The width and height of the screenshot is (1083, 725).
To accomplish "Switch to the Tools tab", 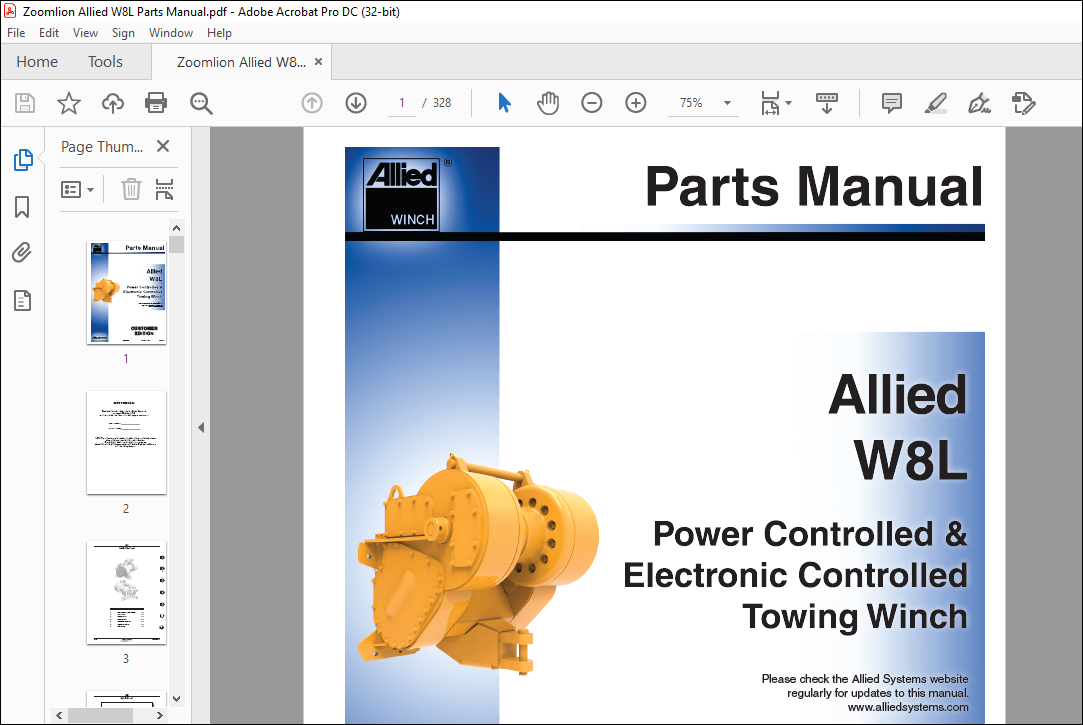I will pos(105,61).
